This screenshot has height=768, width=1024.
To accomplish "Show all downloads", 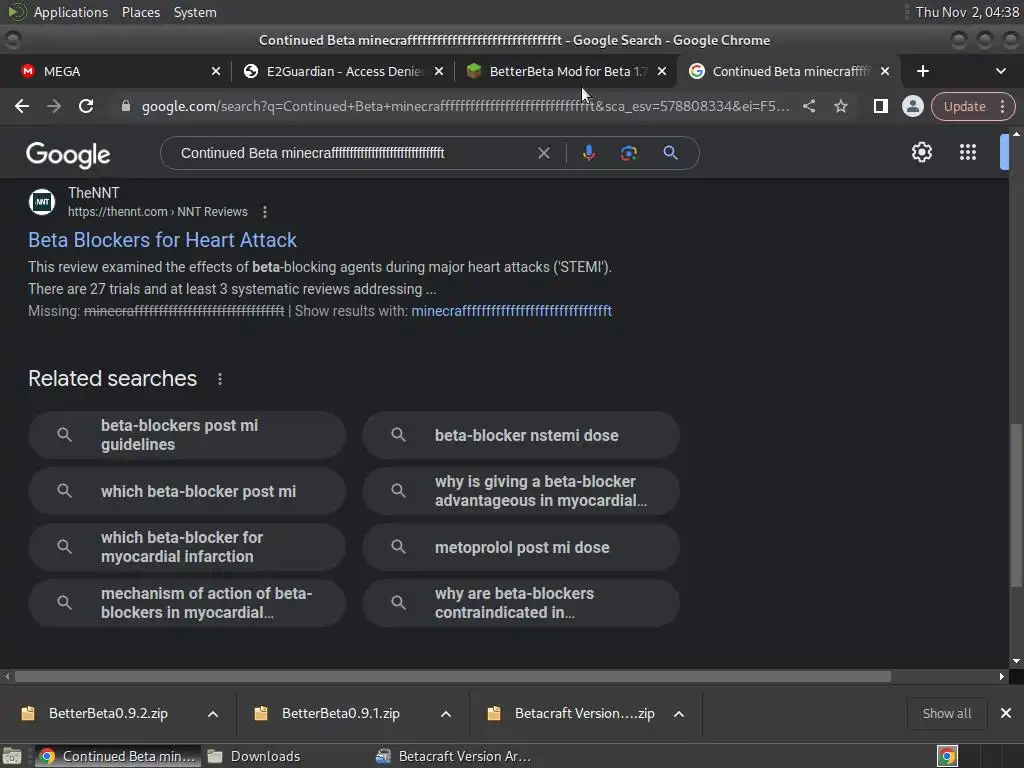I will click(946, 713).
